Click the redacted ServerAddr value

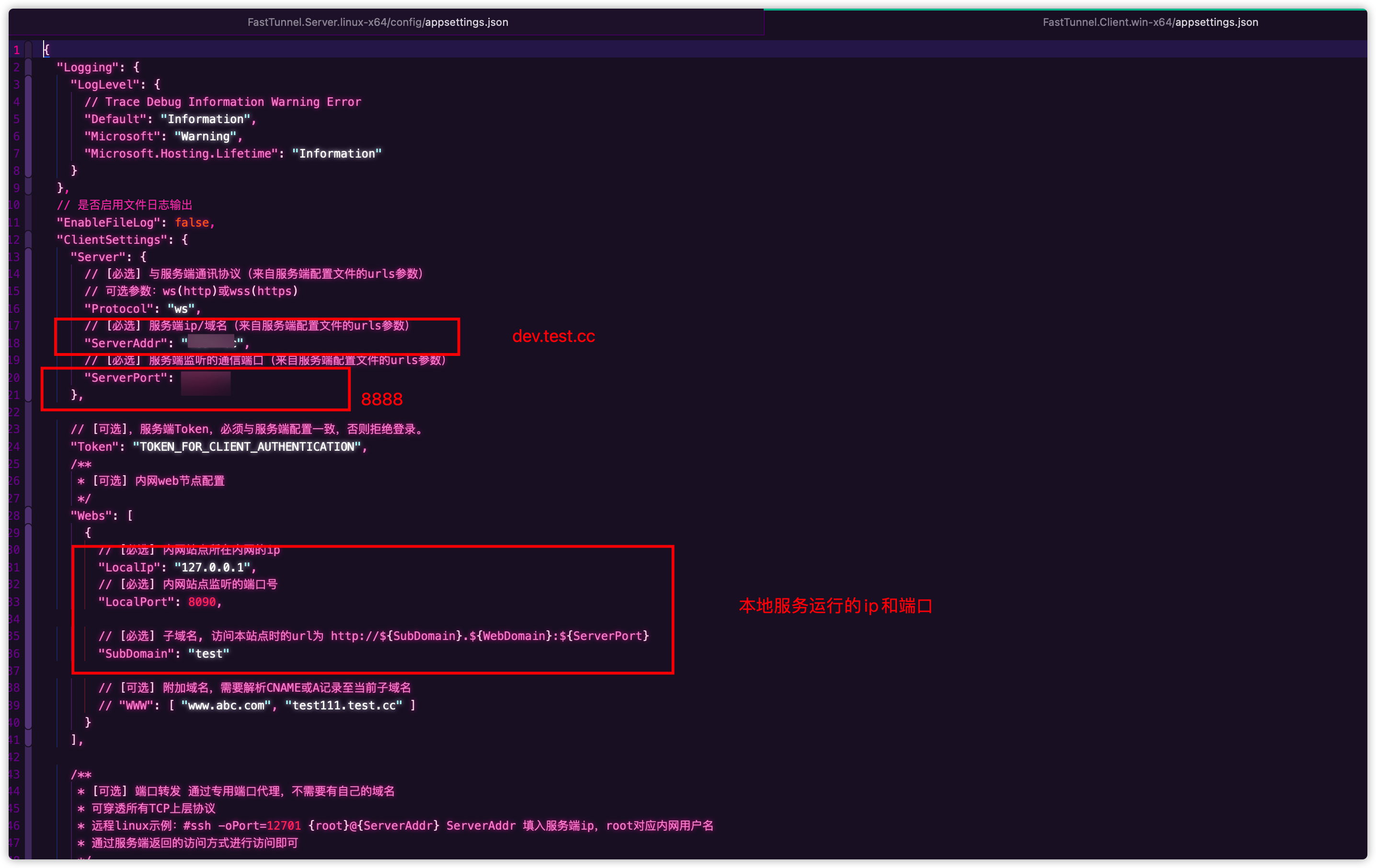tap(210, 343)
